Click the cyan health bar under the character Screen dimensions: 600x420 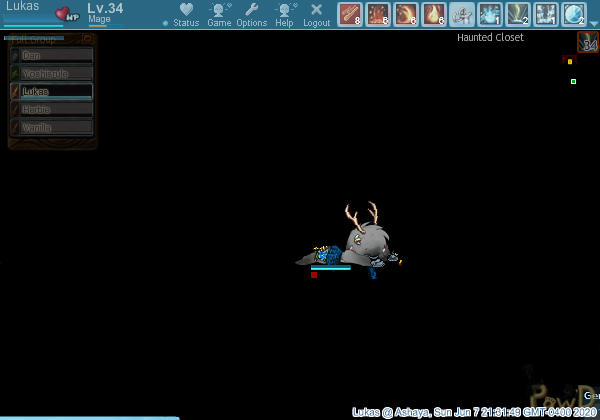330,267
